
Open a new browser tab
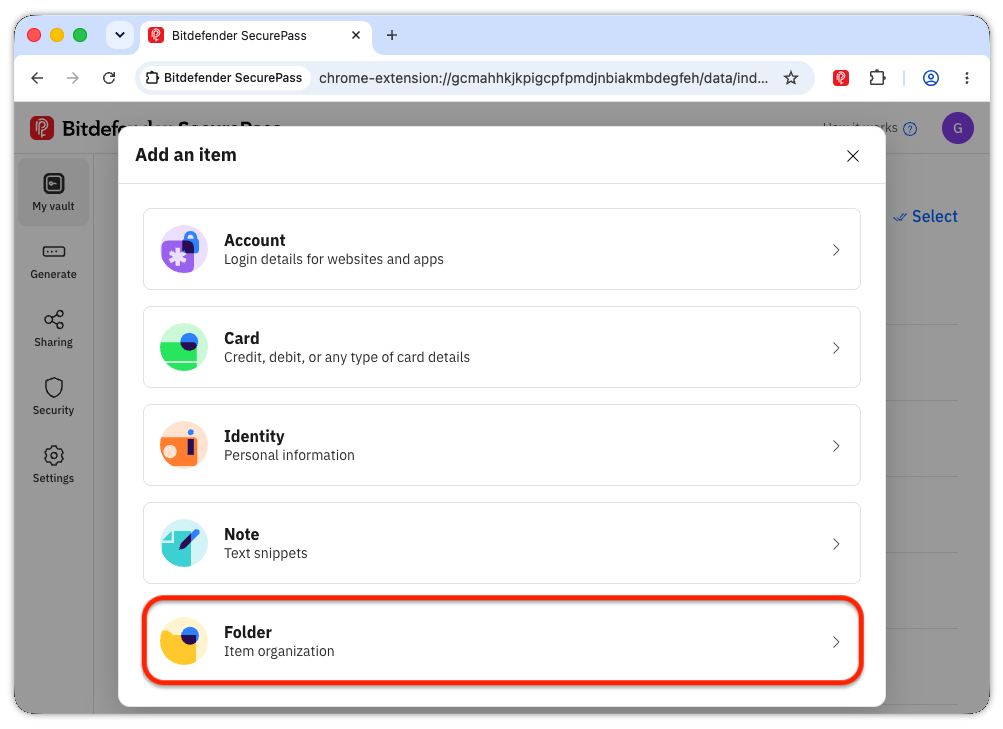[x=392, y=35]
